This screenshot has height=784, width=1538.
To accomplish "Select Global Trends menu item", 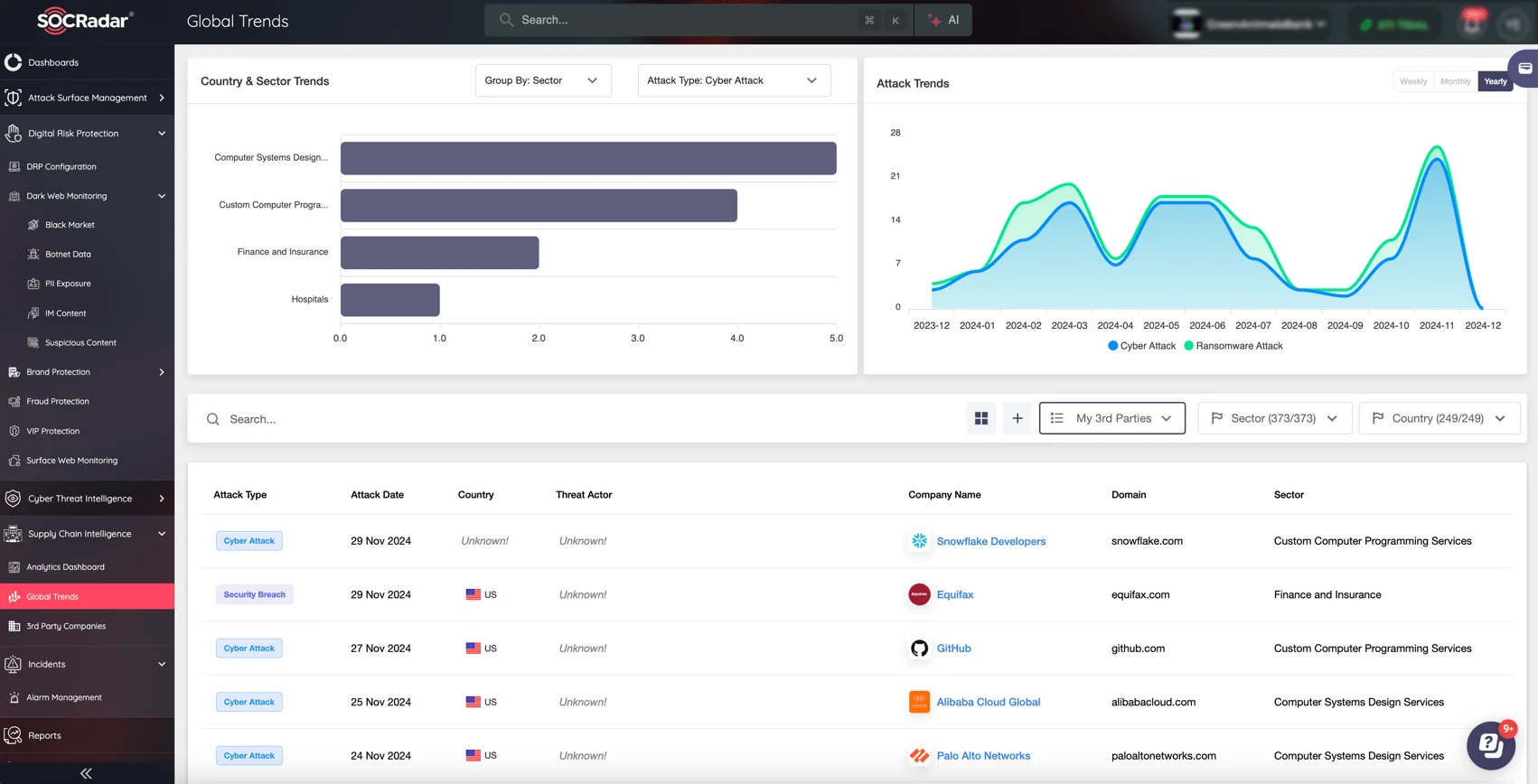I will coord(87,596).
